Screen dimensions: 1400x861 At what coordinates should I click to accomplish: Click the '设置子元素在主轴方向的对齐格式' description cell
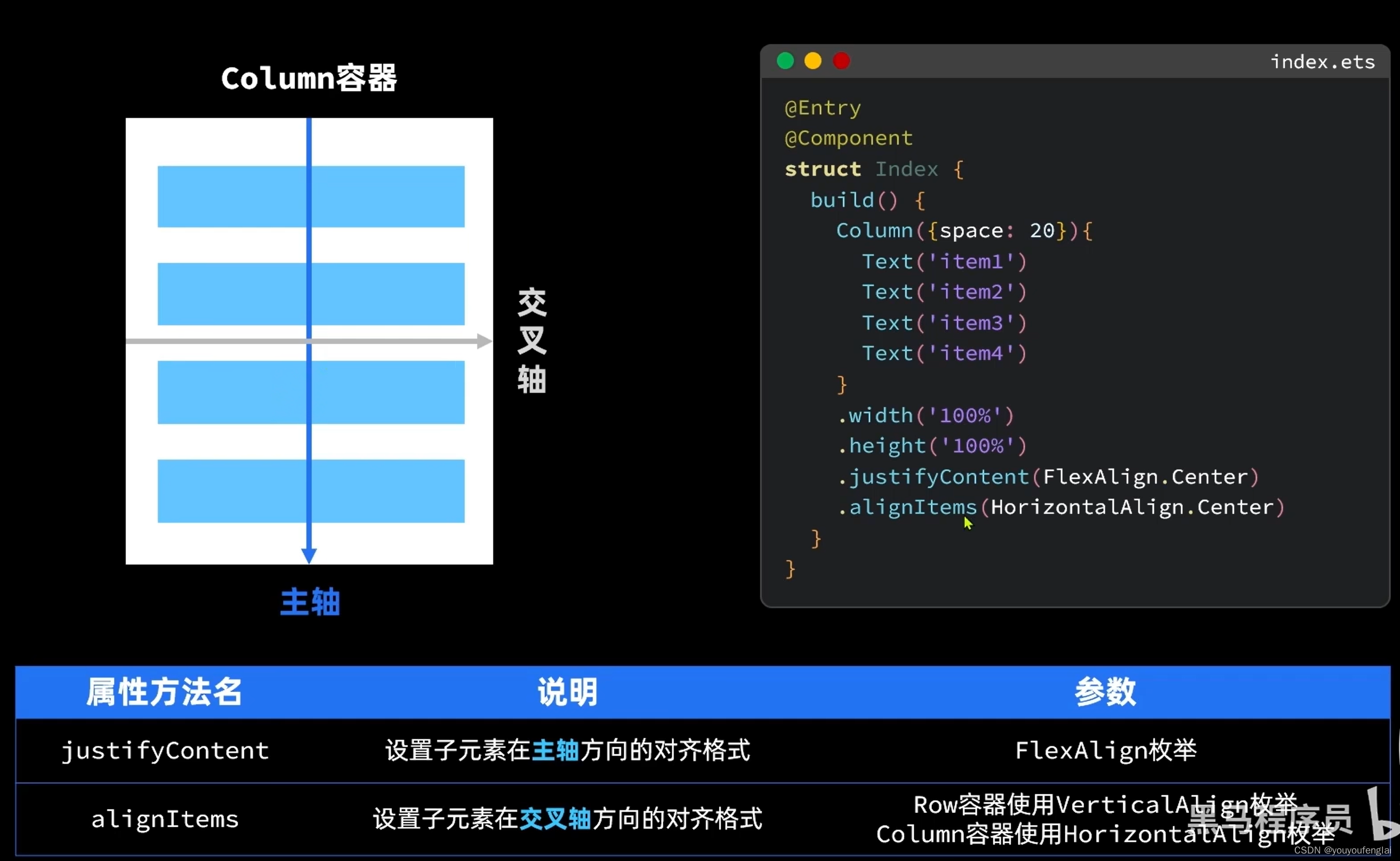pyautogui.click(x=567, y=750)
